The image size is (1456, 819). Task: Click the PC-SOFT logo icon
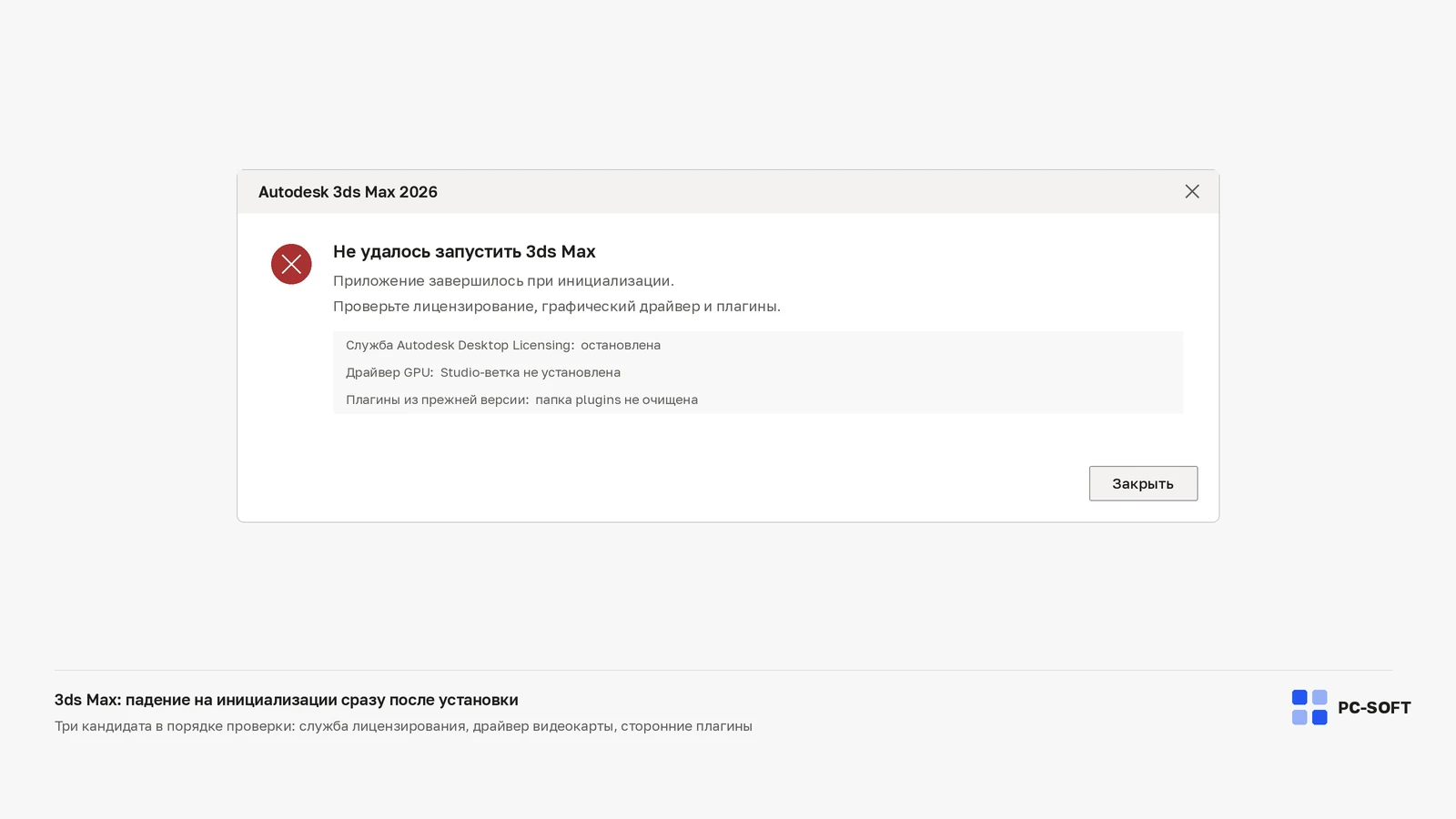pyautogui.click(x=1309, y=707)
